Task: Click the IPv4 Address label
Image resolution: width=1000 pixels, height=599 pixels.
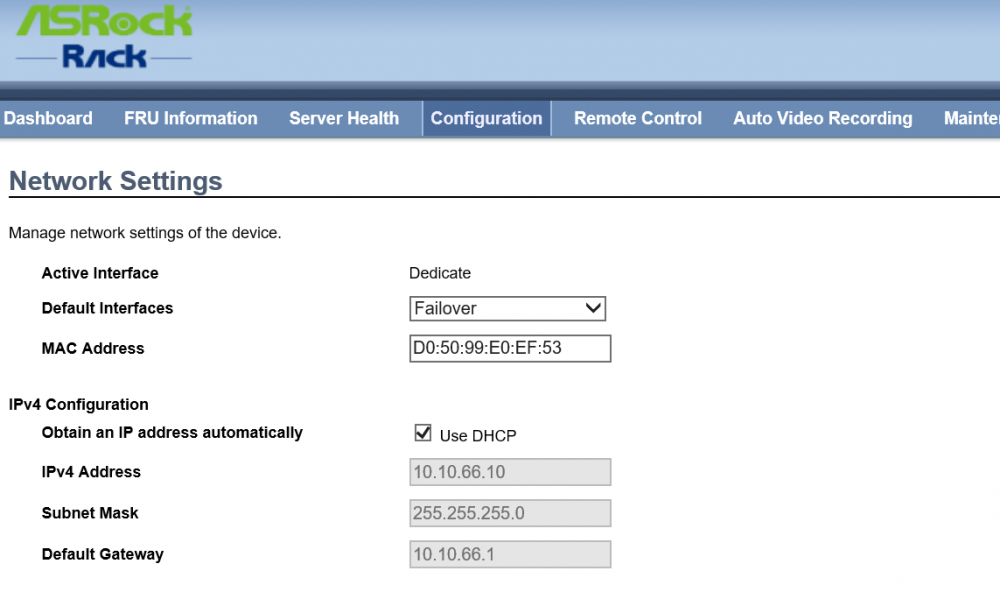Action: [x=91, y=472]
